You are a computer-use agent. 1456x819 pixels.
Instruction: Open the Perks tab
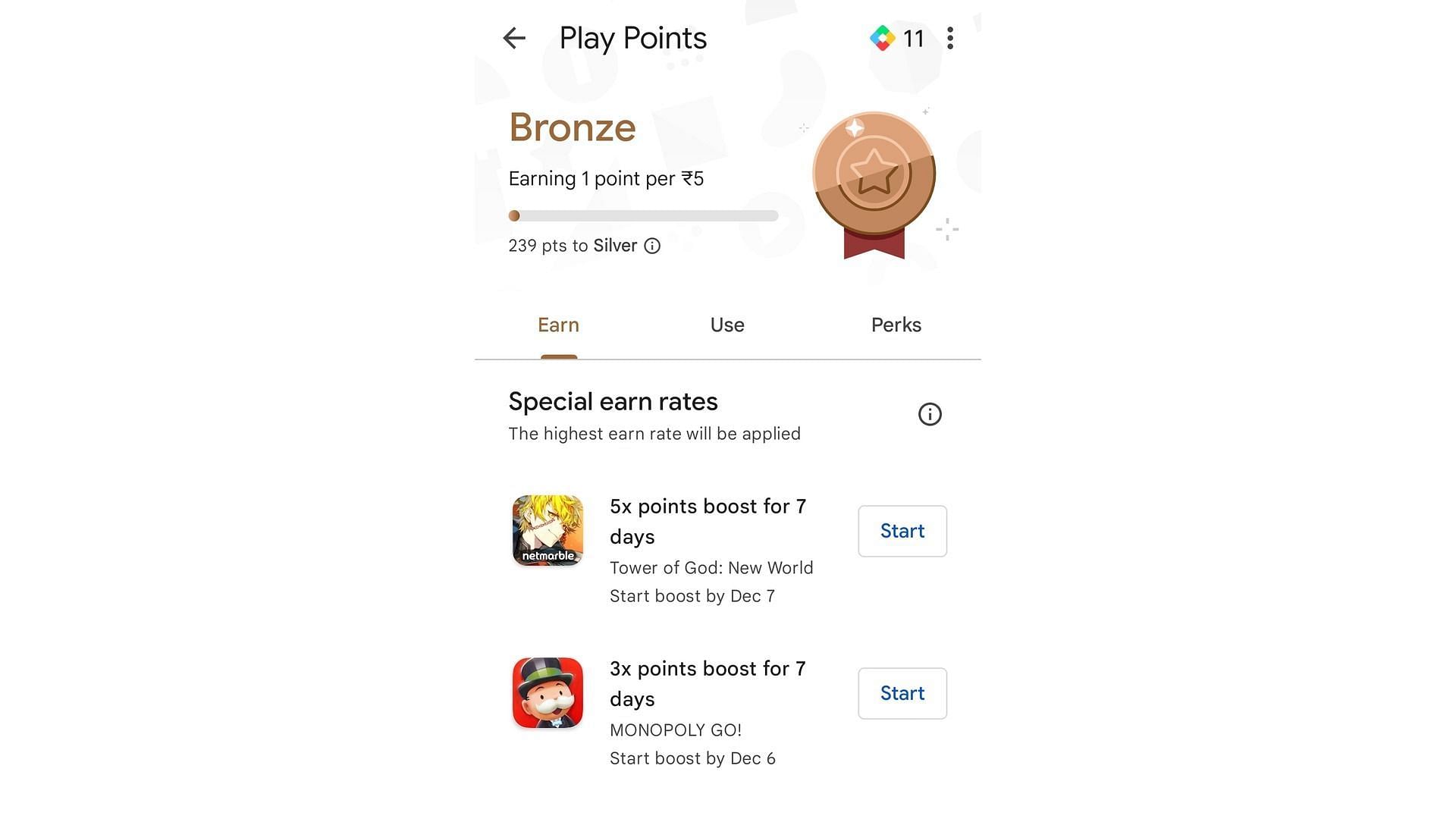pyautogui.click(x=895, y=325)
